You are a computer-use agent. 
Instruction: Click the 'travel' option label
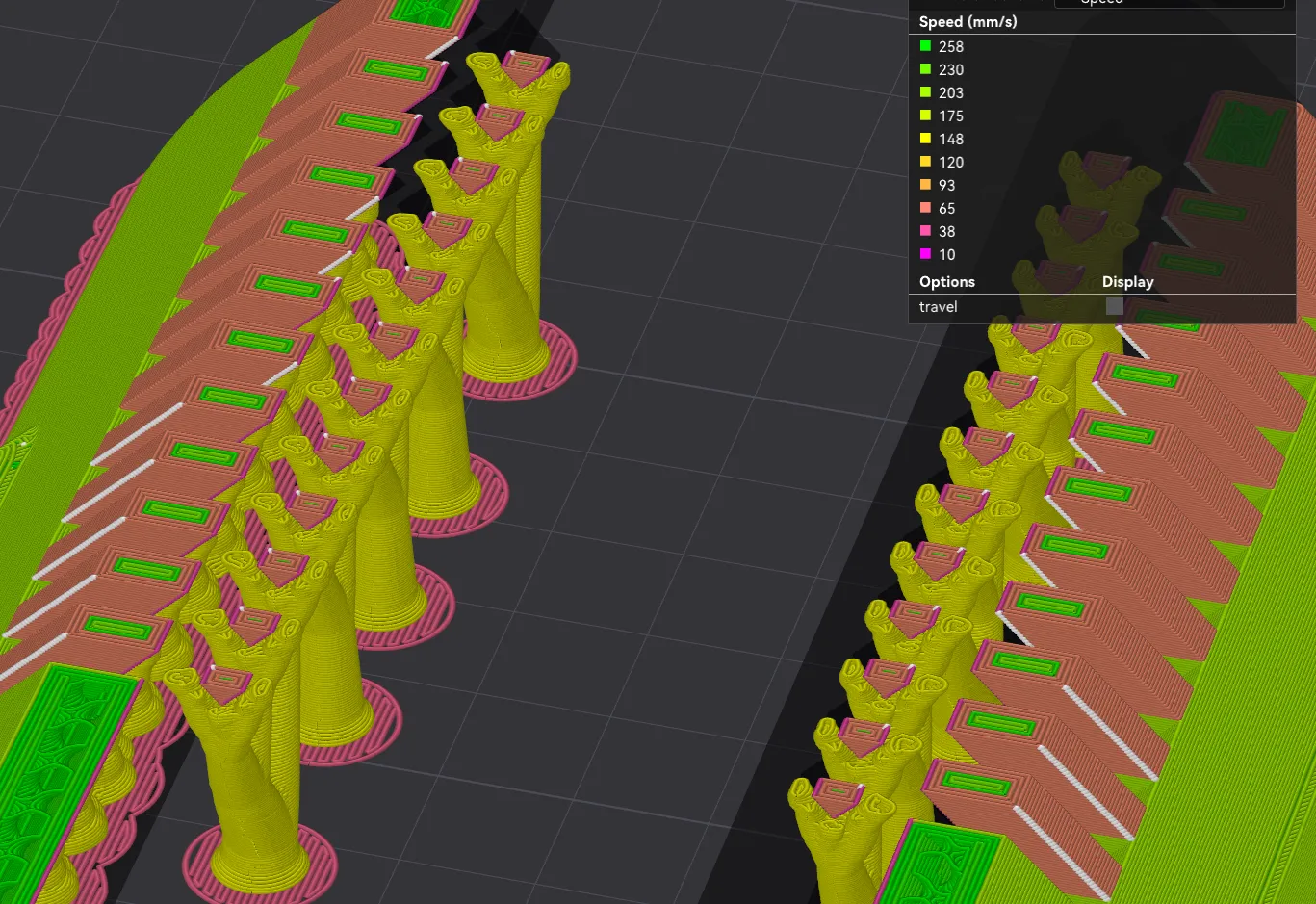(x=938, y=307)
